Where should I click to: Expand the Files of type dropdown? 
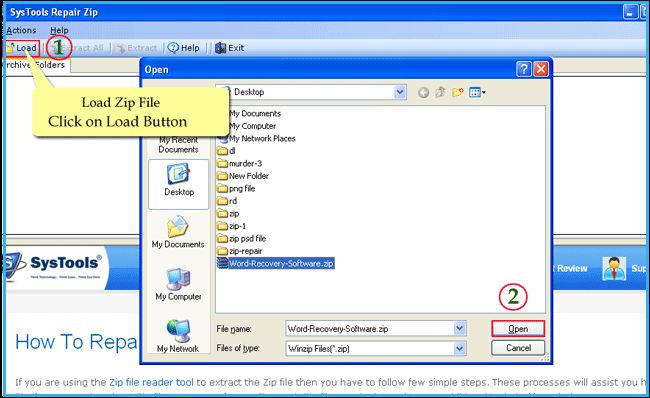click(x=459, y=348)
